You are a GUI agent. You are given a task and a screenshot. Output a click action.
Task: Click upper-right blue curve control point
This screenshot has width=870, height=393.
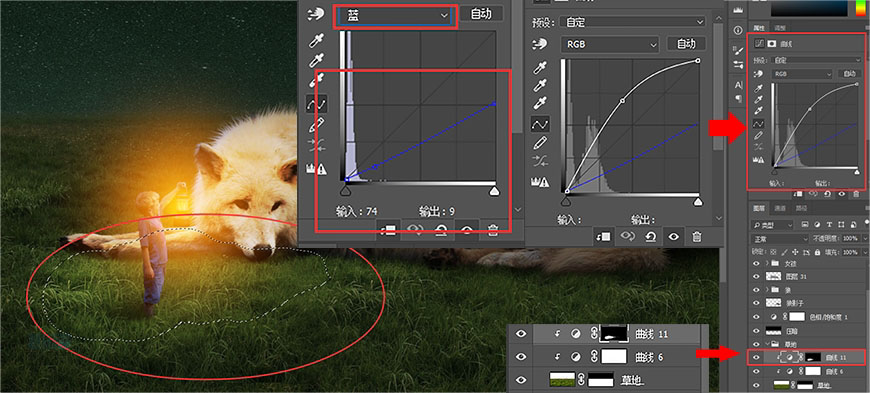(494, 104)
